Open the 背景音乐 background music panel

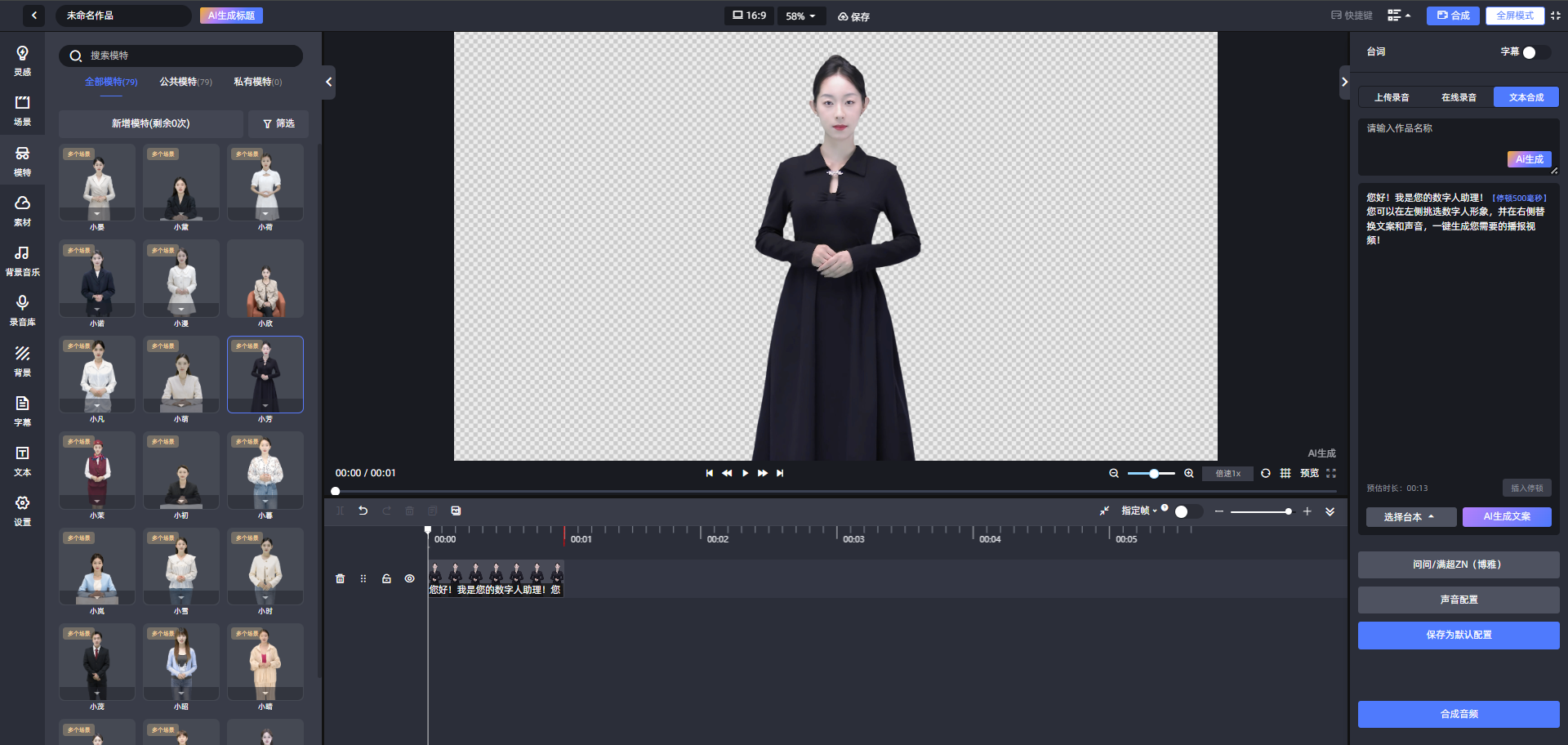pyautogui.click(x=22, y=261)
